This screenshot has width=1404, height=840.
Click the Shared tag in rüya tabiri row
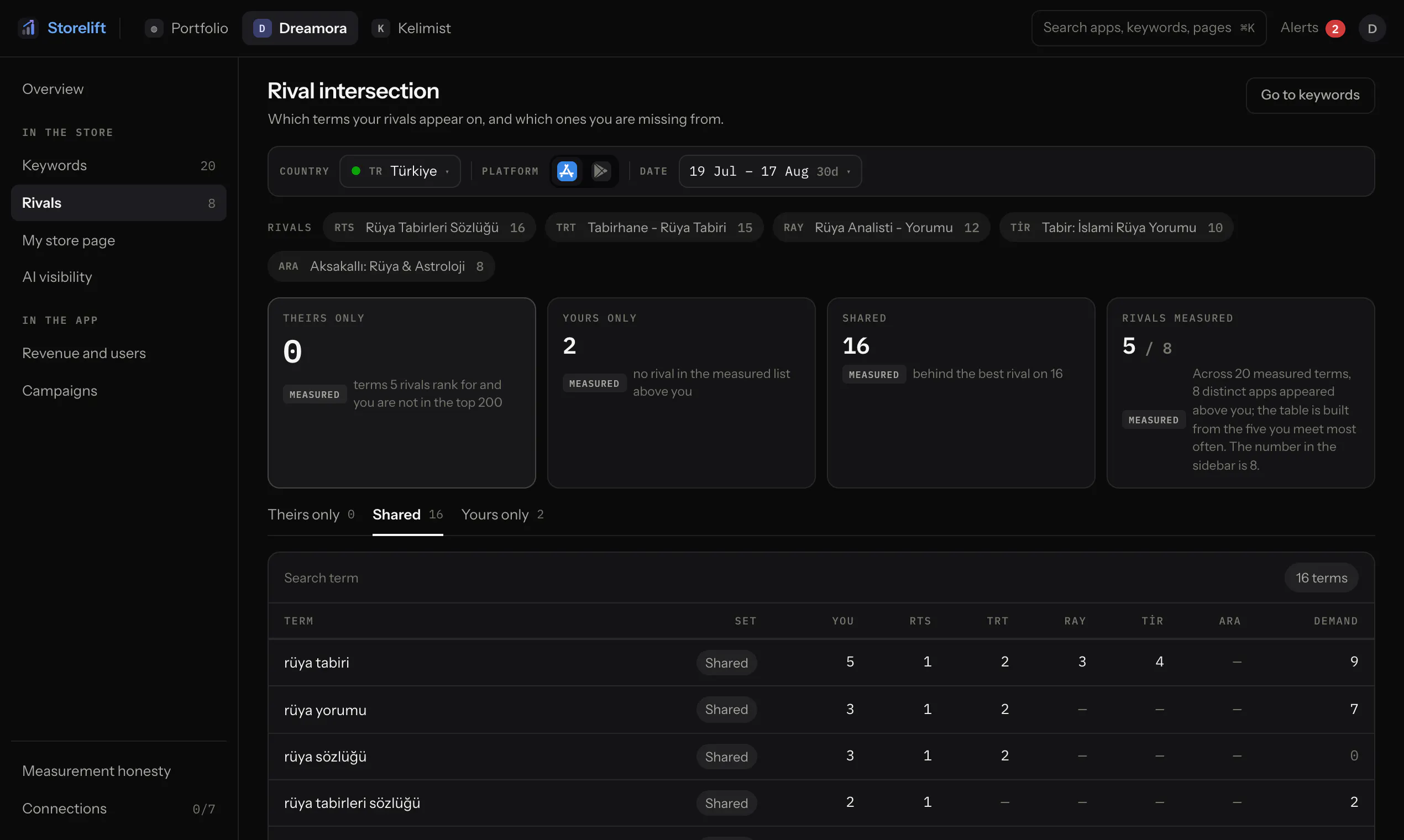pos(726,663)
